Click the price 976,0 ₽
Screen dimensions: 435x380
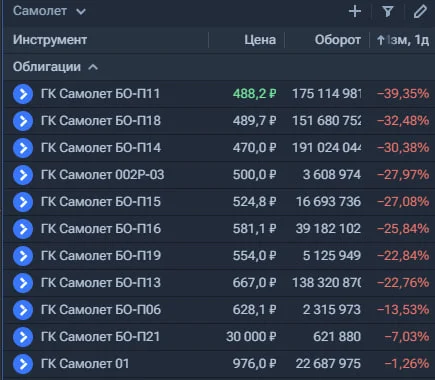click(255, 364)
